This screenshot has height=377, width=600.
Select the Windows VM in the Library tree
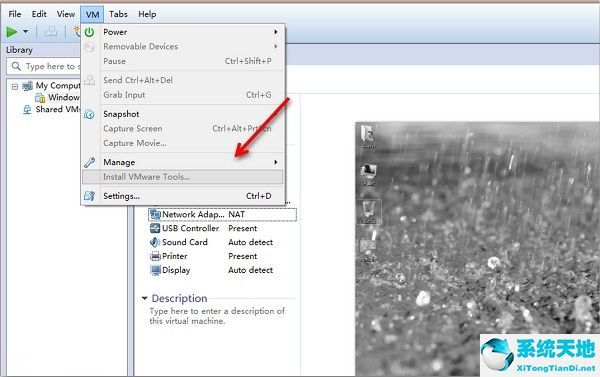(x=64, y=98)
